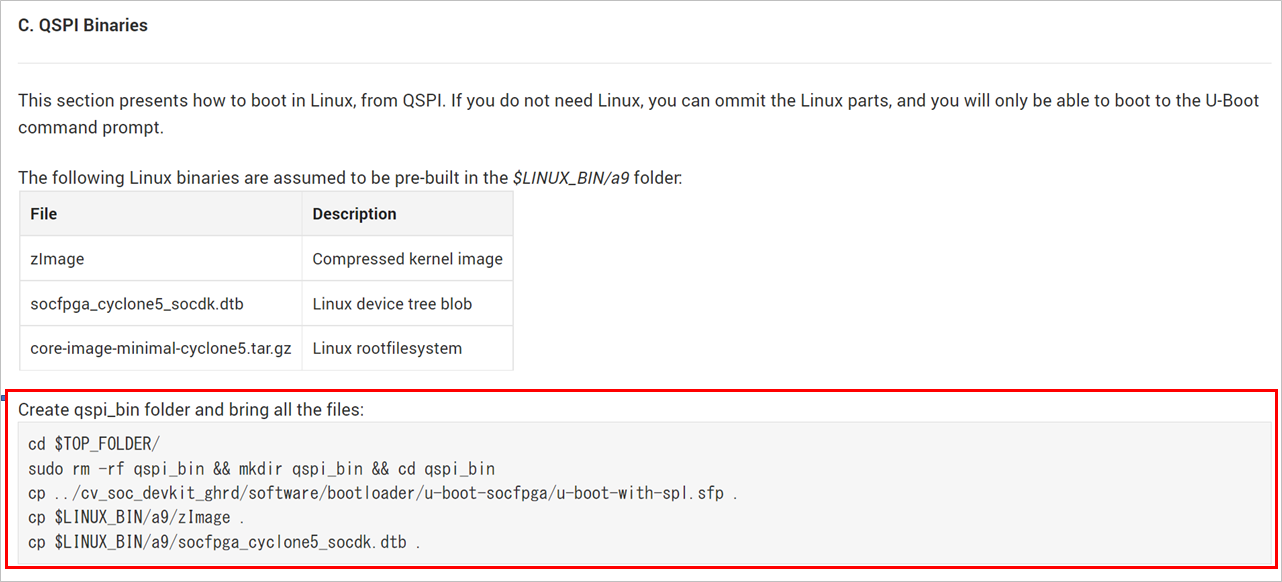Image resolution: width=1282 pixels, height=582 pixels.
Task: Click the cp $LINUX_BIN/a9/zImage command line
Action: 135,518
